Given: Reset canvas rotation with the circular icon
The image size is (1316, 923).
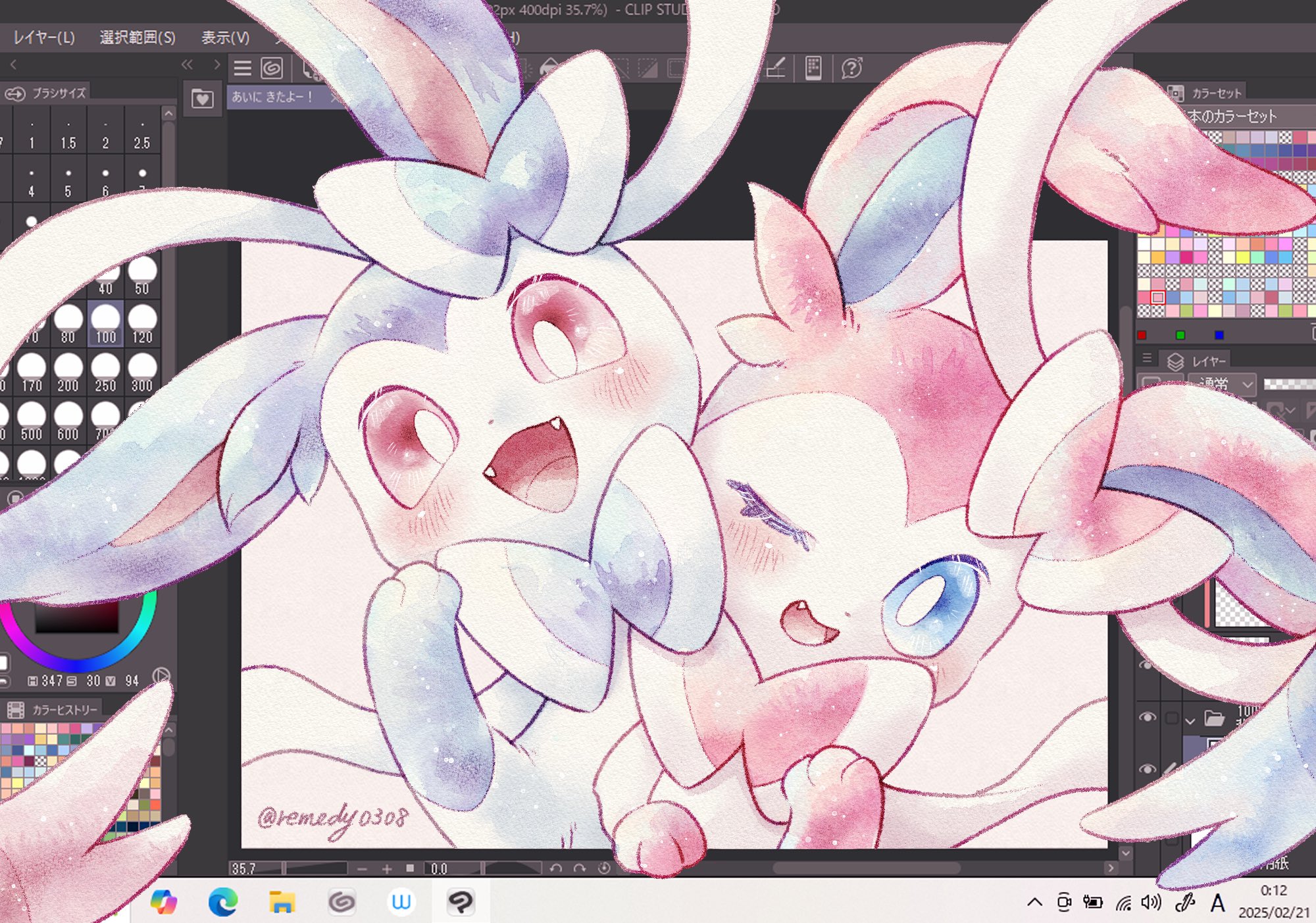Looking at the screenshot, I should click(604, 868).
